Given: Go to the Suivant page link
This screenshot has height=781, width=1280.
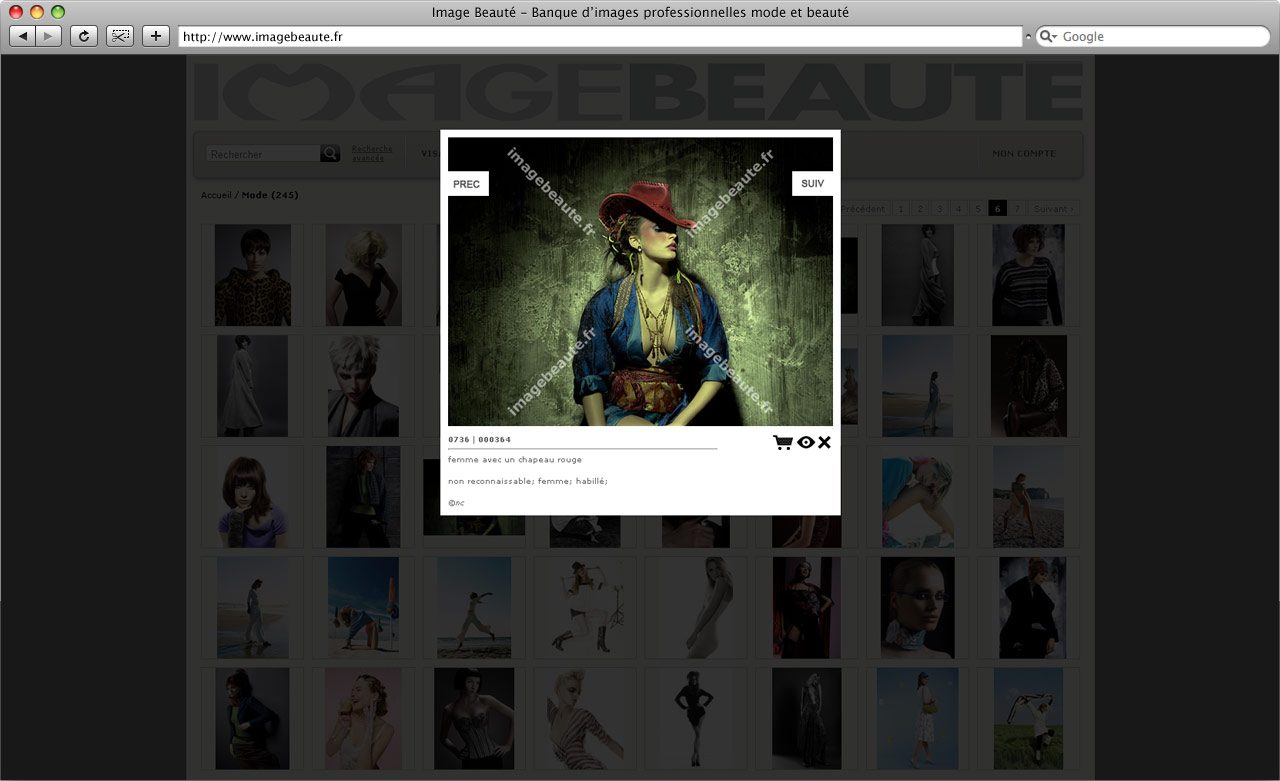Looking at the screenshot, I should pos(1054,209).
